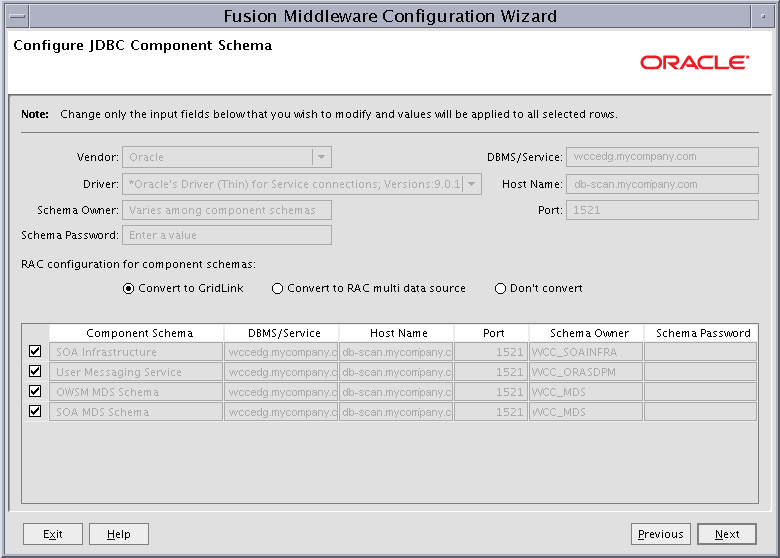
Task: Click the Schema Owner input field
Action: click(x=227, y=210)
